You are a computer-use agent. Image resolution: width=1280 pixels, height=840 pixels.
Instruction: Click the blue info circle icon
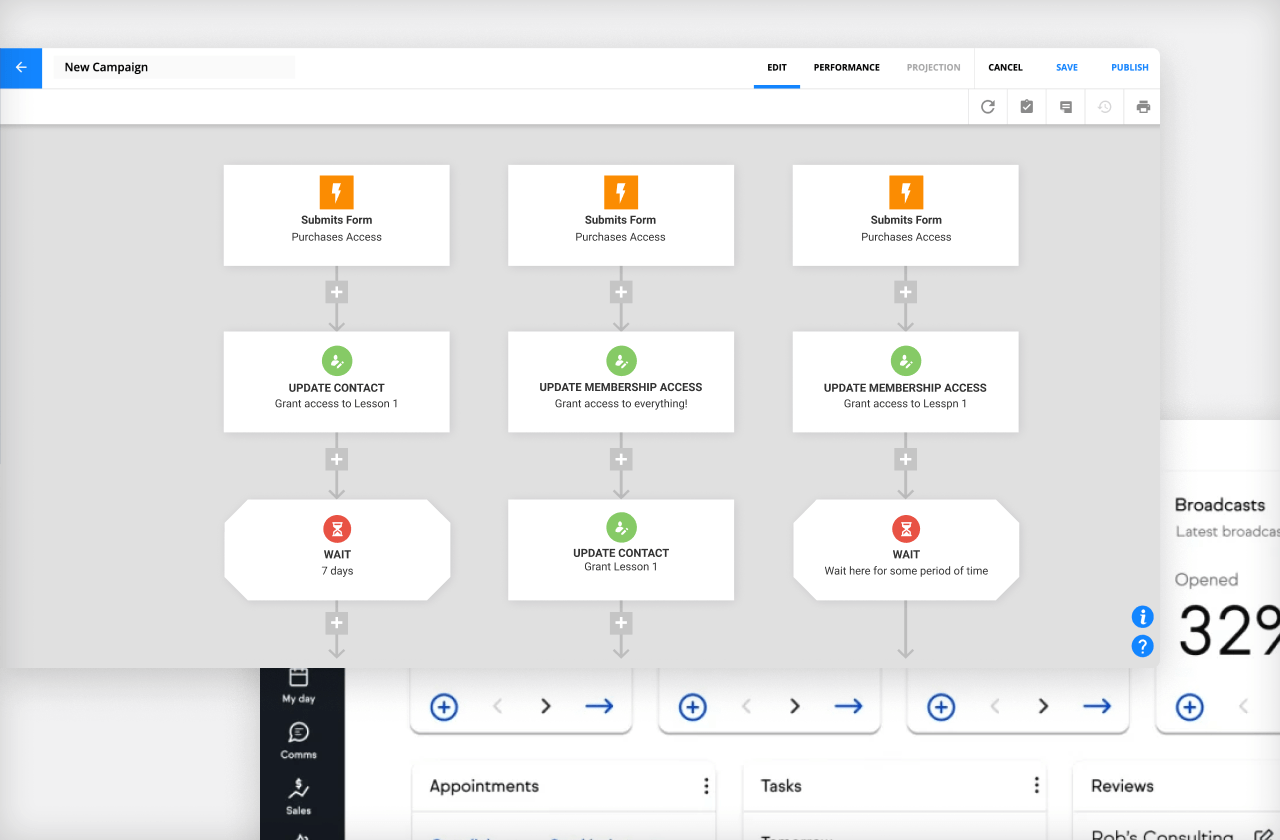tap(1142, 617)
